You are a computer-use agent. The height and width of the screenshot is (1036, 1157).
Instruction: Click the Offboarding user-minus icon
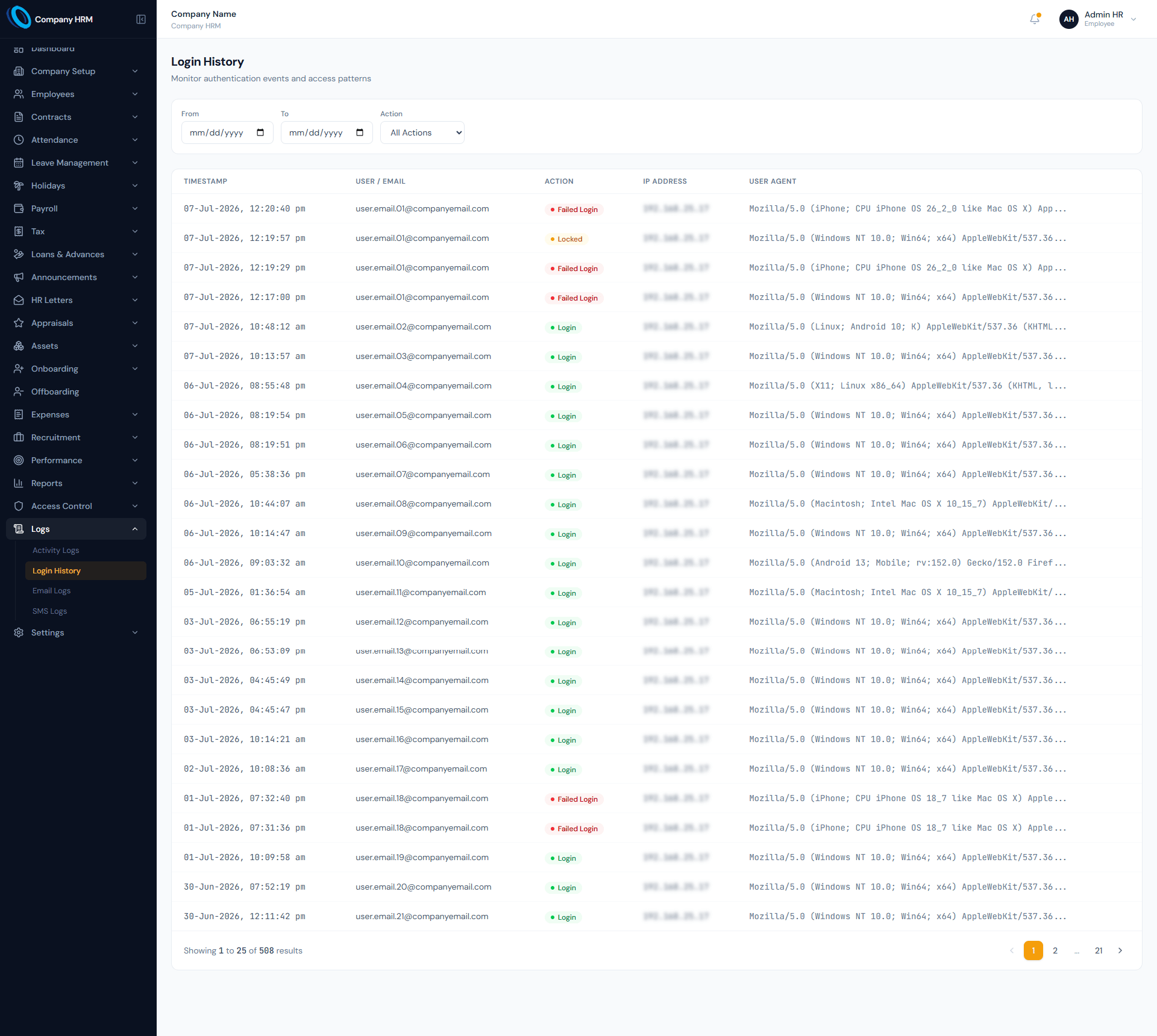tap(19, 392)
